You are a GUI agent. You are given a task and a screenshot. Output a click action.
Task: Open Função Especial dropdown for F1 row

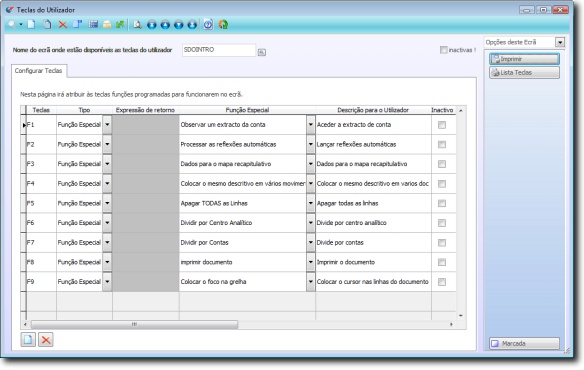click(311, 125)
